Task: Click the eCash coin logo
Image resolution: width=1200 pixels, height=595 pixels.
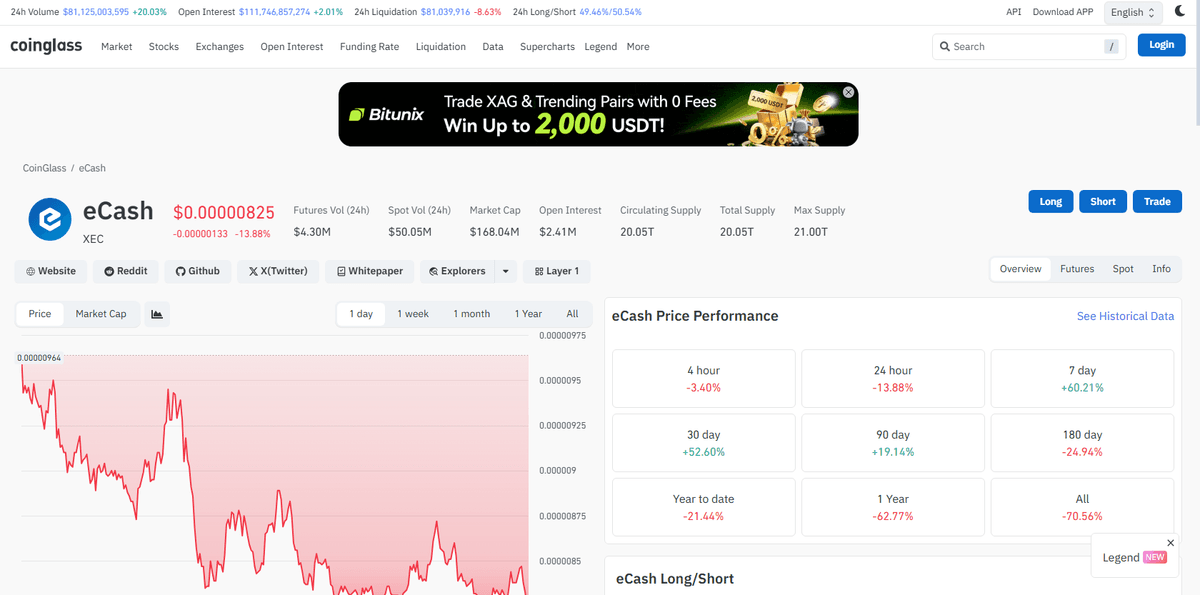Action: [49, 220]
